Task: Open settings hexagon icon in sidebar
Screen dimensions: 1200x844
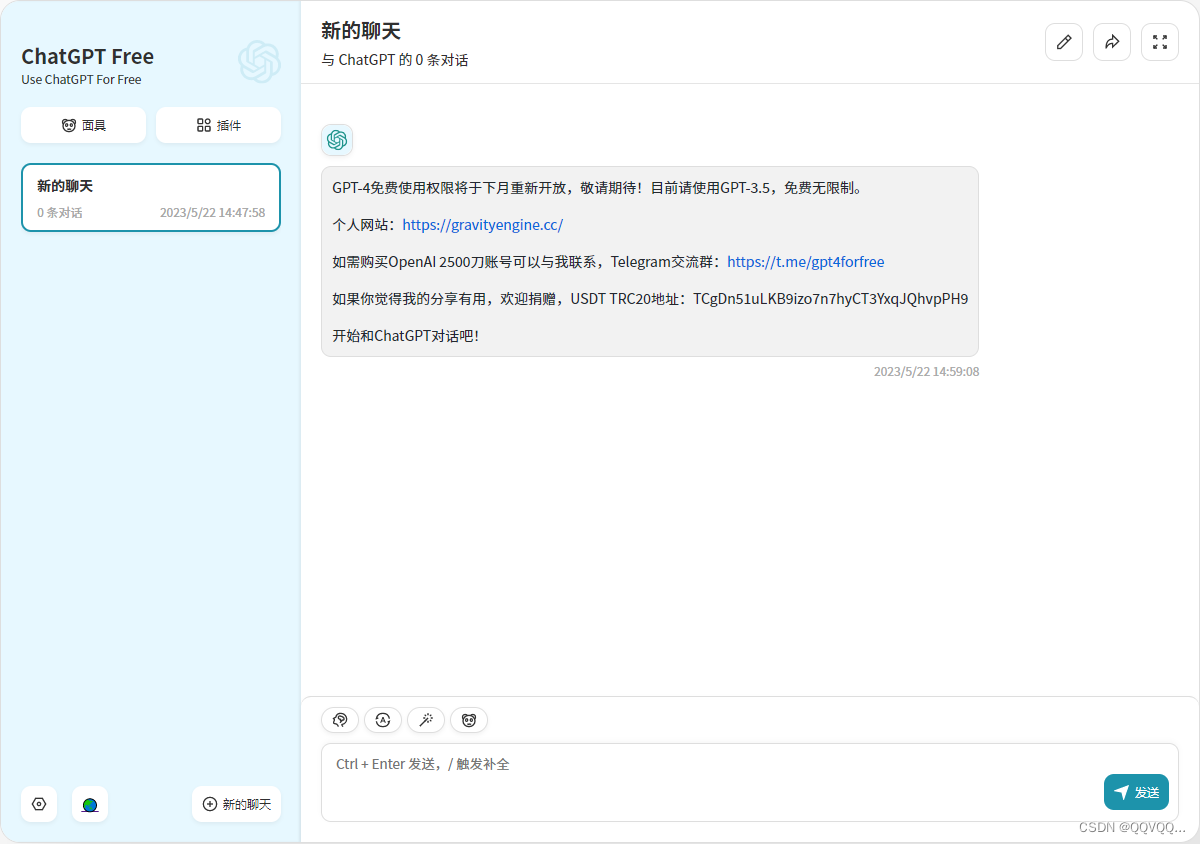Action: pos(39,804)
